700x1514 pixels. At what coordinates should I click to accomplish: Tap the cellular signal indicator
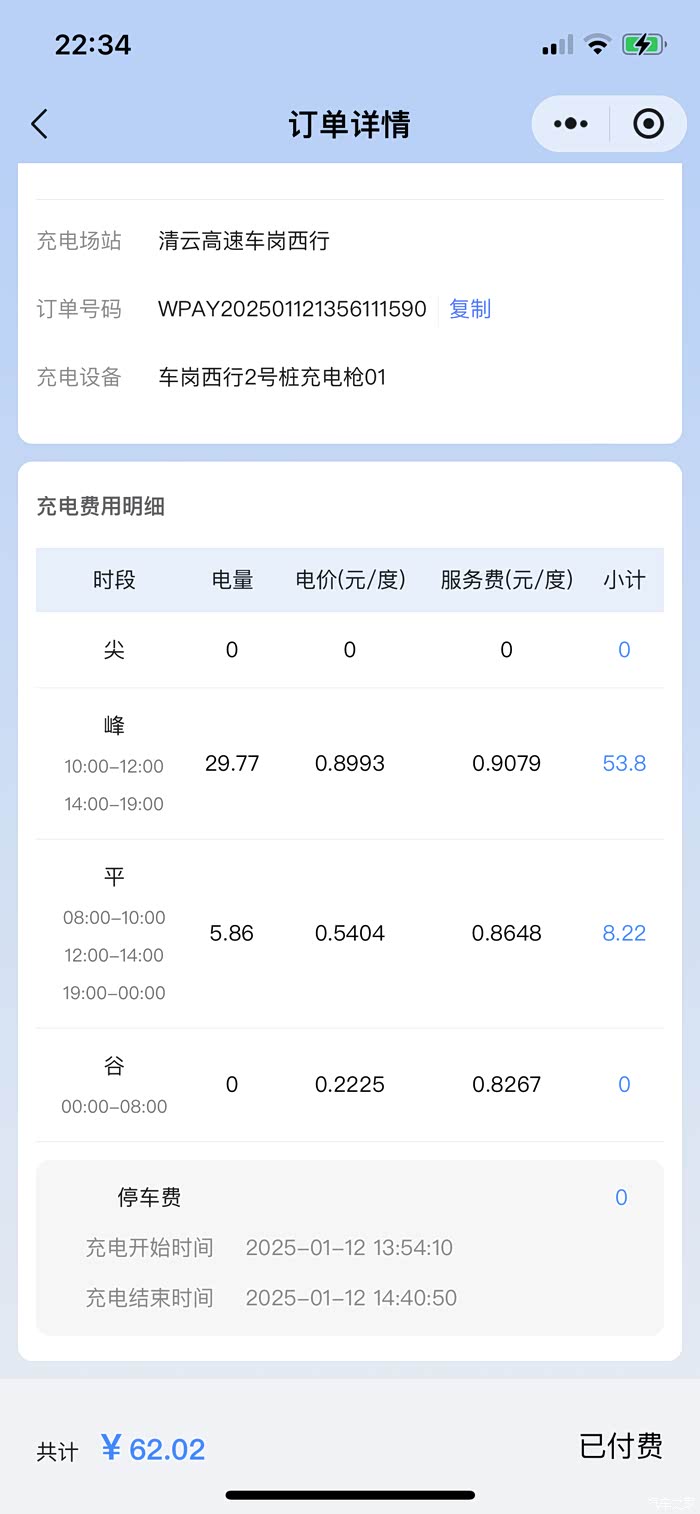(x=558, y=45)
